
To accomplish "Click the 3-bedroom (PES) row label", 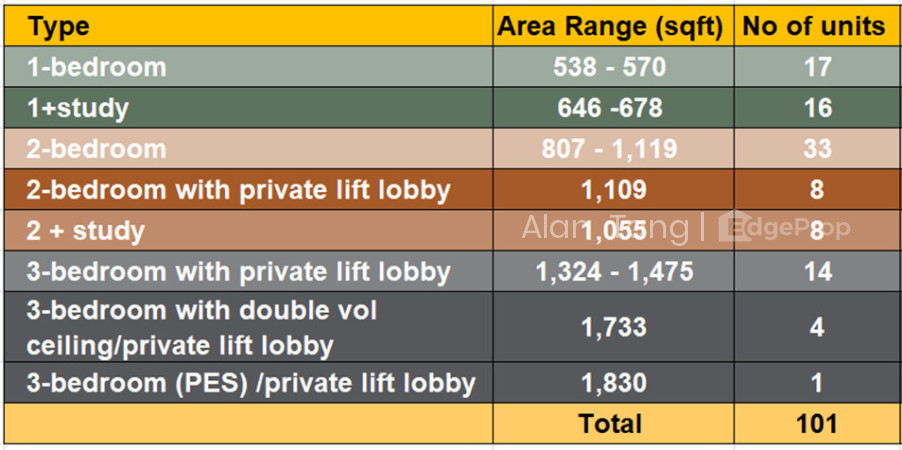I will coord(251,383).
